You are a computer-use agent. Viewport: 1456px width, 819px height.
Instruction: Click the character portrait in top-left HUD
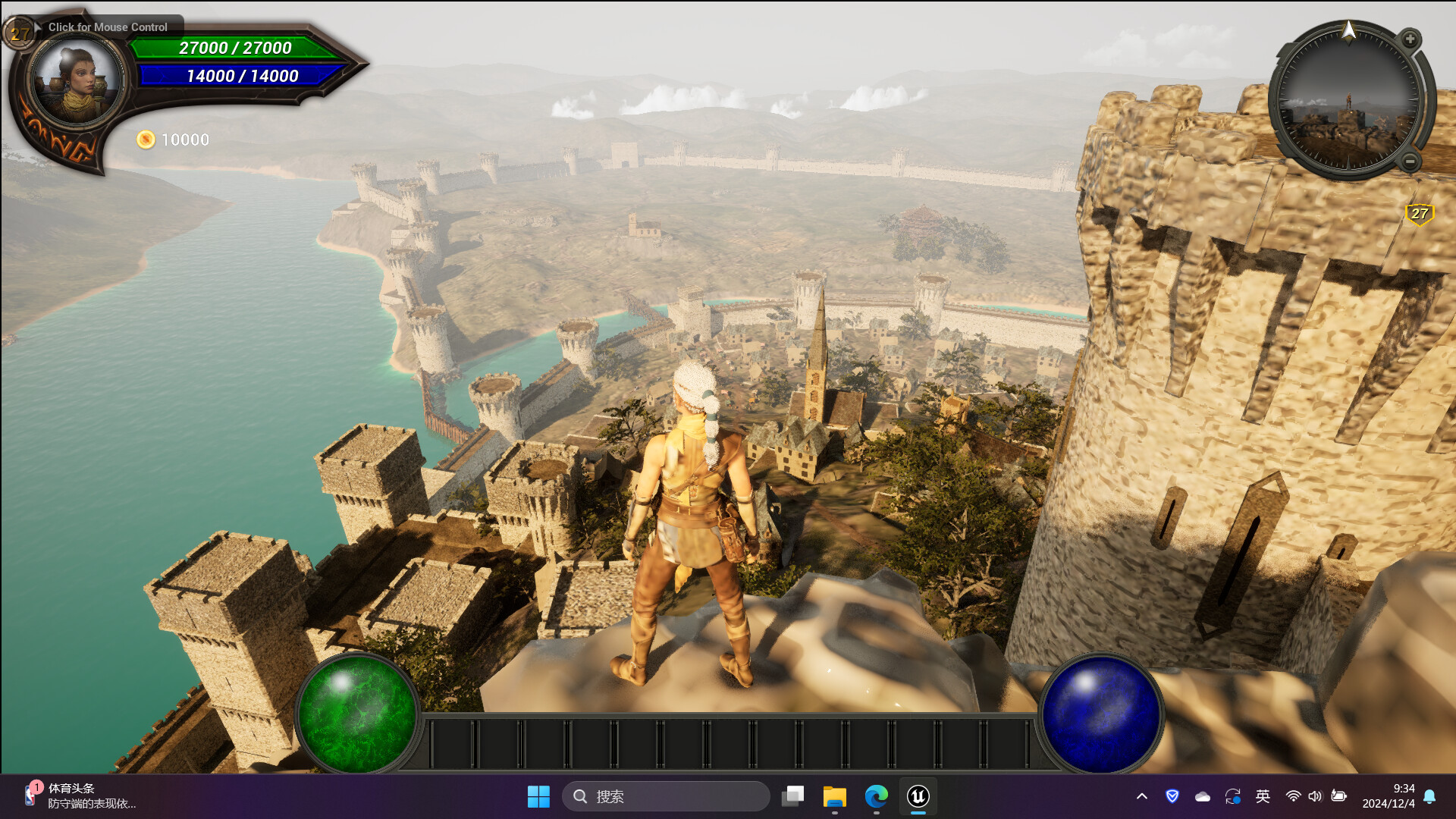click(x=76, y=82)
